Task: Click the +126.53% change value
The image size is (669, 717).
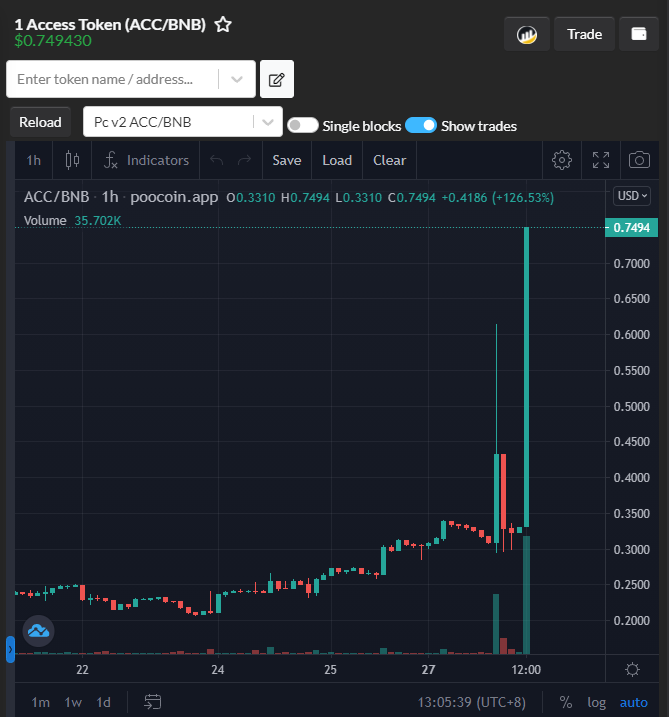Action: point(523,198)
